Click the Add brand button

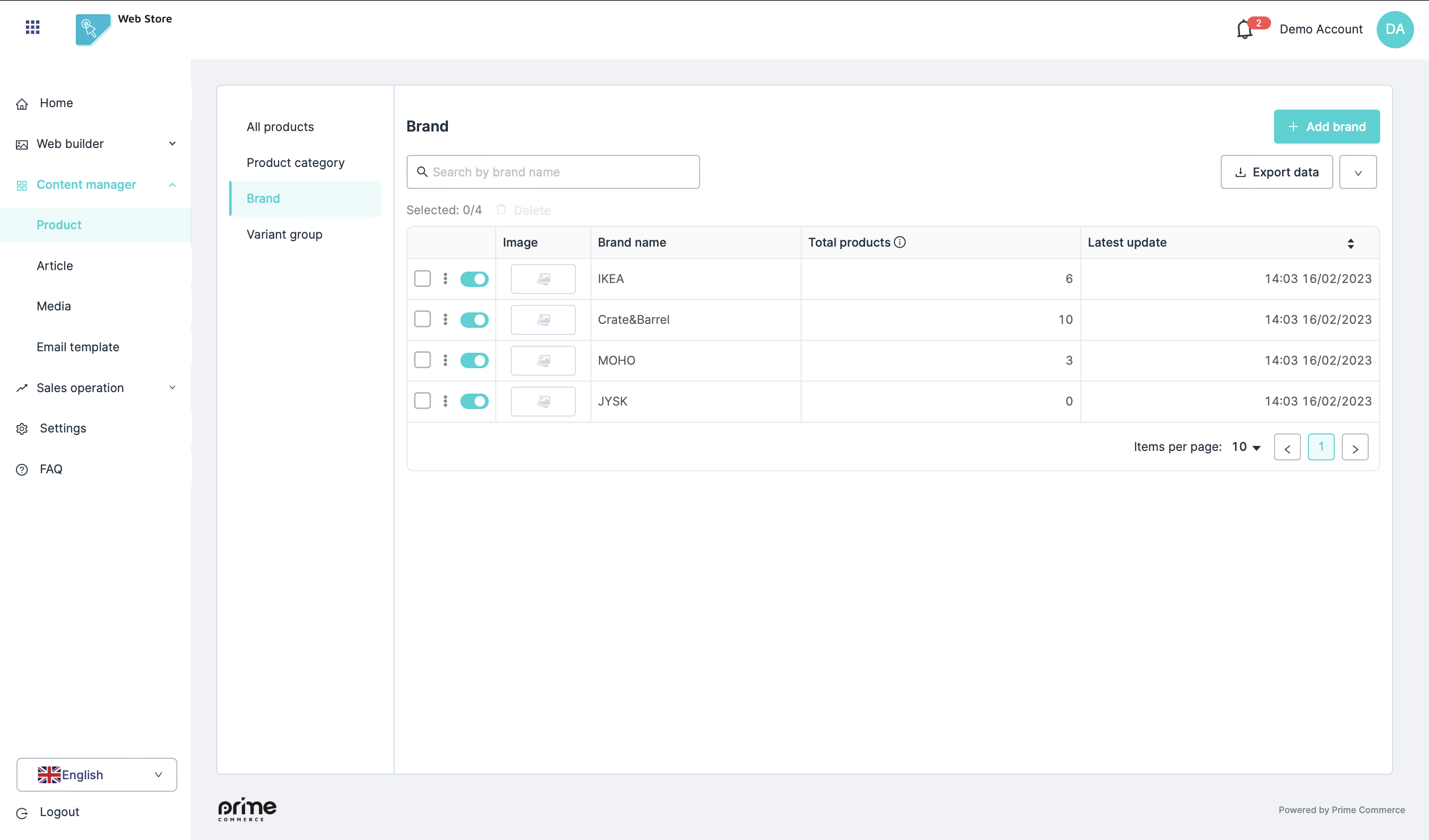(1326, 127)
